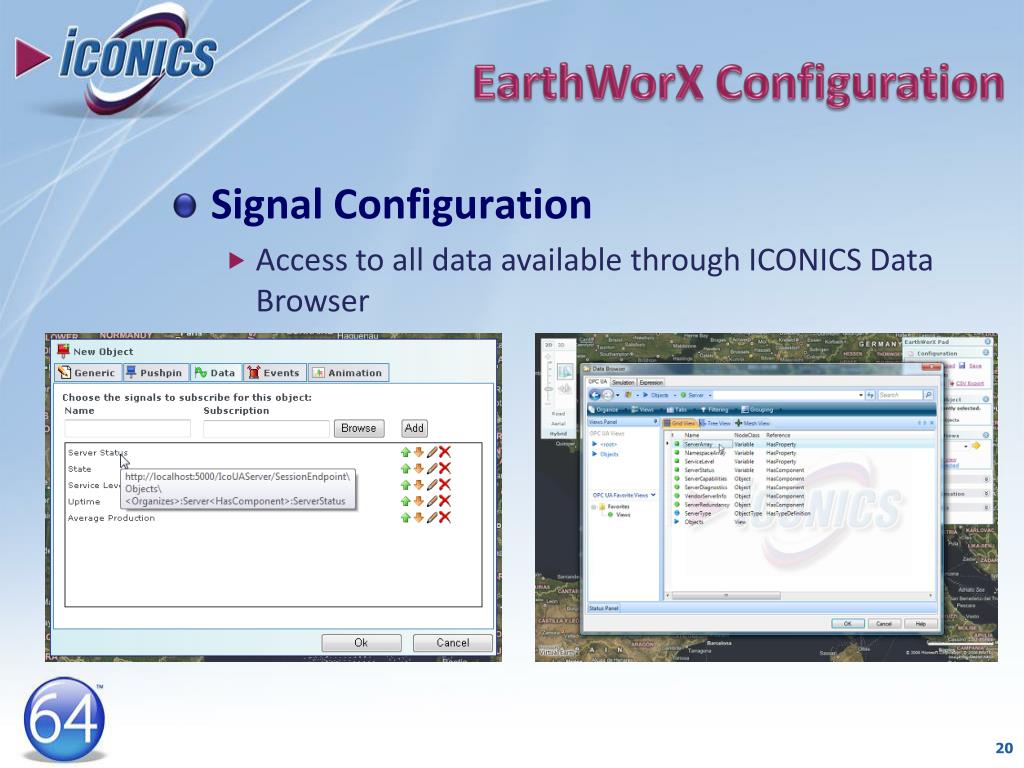Click the Data Browser Search field
The width and height of the screenshot is (1024, 768).
pyautogui.click(x=899, y=395)
